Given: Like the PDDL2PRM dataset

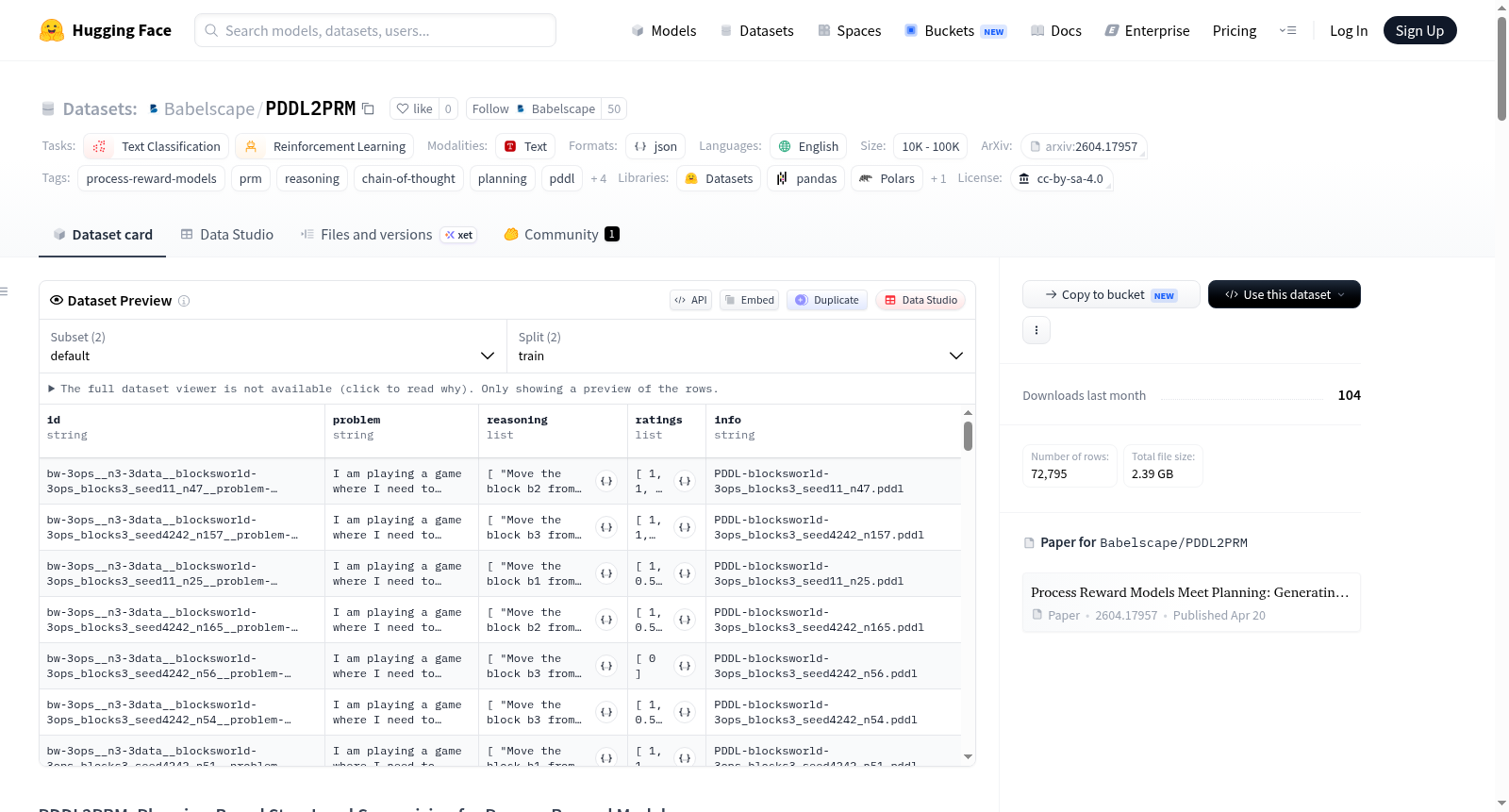Looking at the screenshot, I should coord(414,108).
